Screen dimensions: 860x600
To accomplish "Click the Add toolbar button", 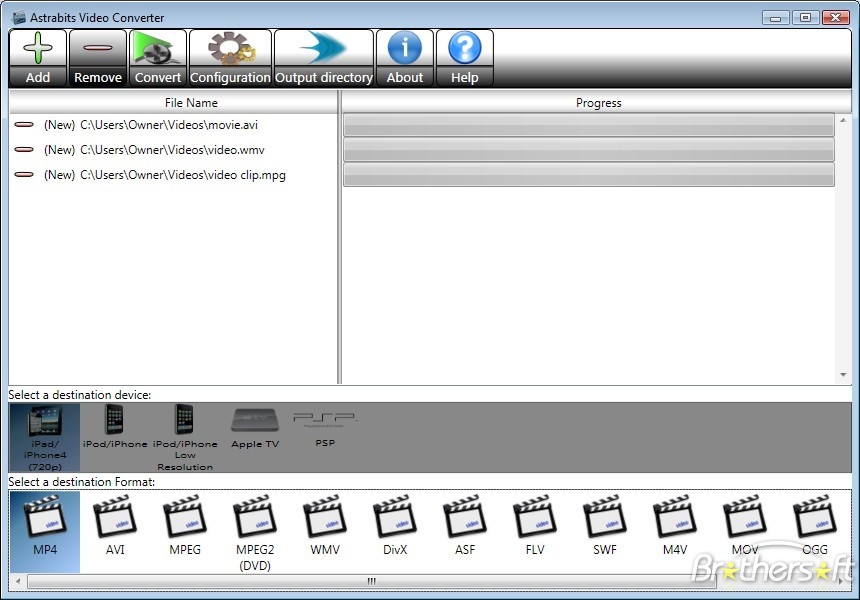I will coord(38,58).
